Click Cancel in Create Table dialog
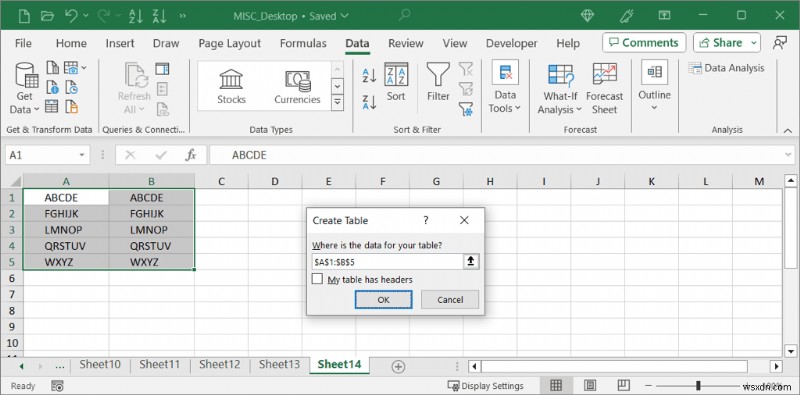 450,300
